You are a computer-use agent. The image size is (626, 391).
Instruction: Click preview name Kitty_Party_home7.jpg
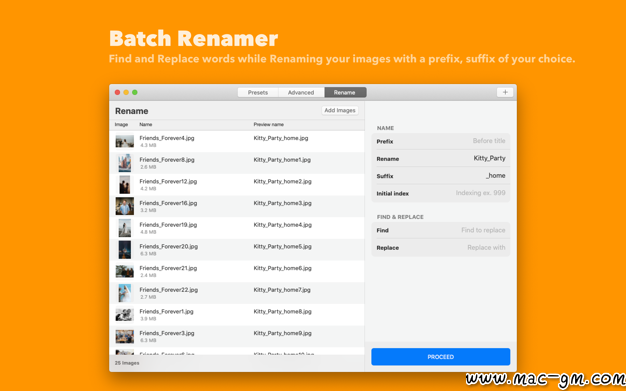click(282, 290)
